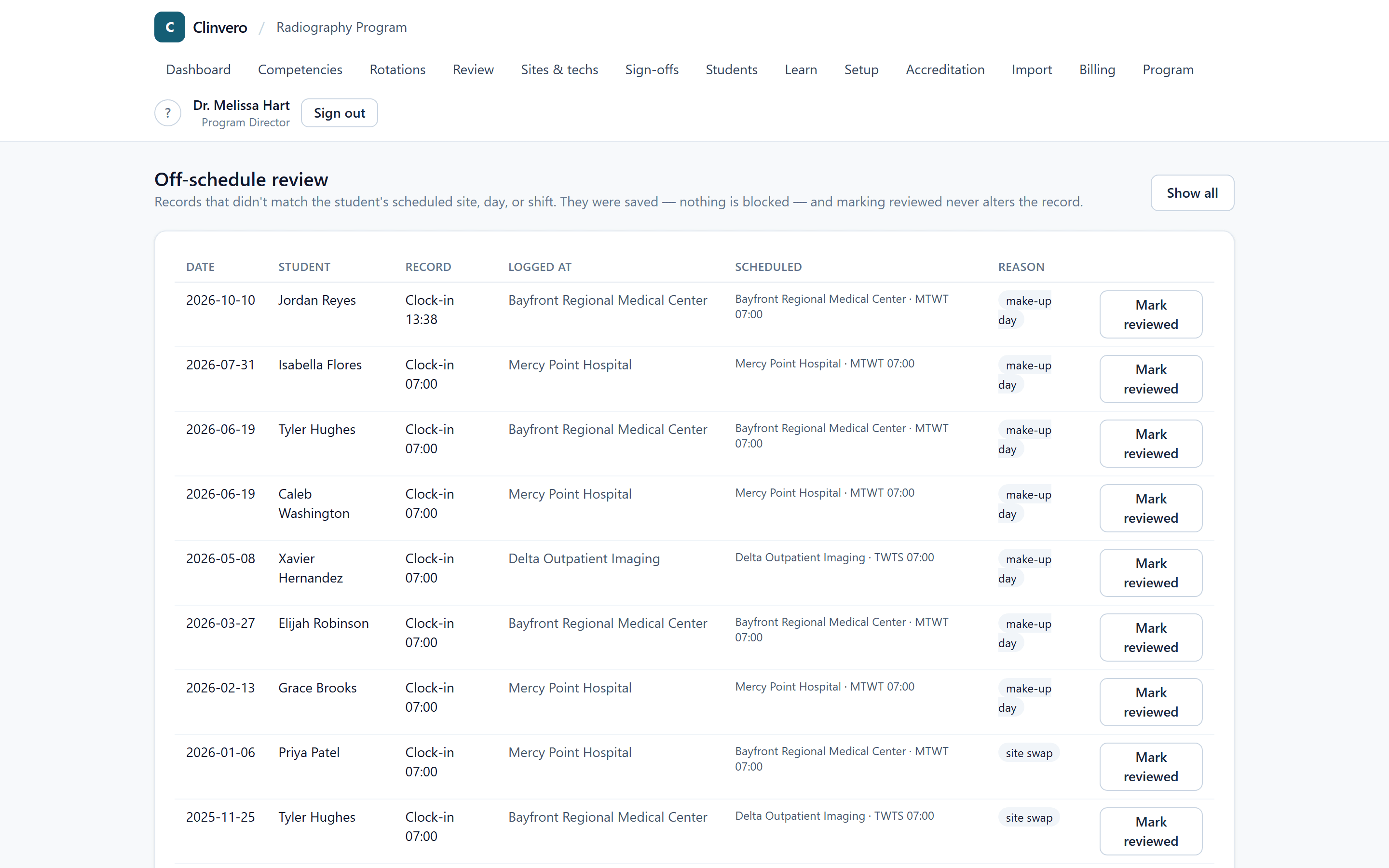
Task: Click the Sign out button
Action: 339,113
